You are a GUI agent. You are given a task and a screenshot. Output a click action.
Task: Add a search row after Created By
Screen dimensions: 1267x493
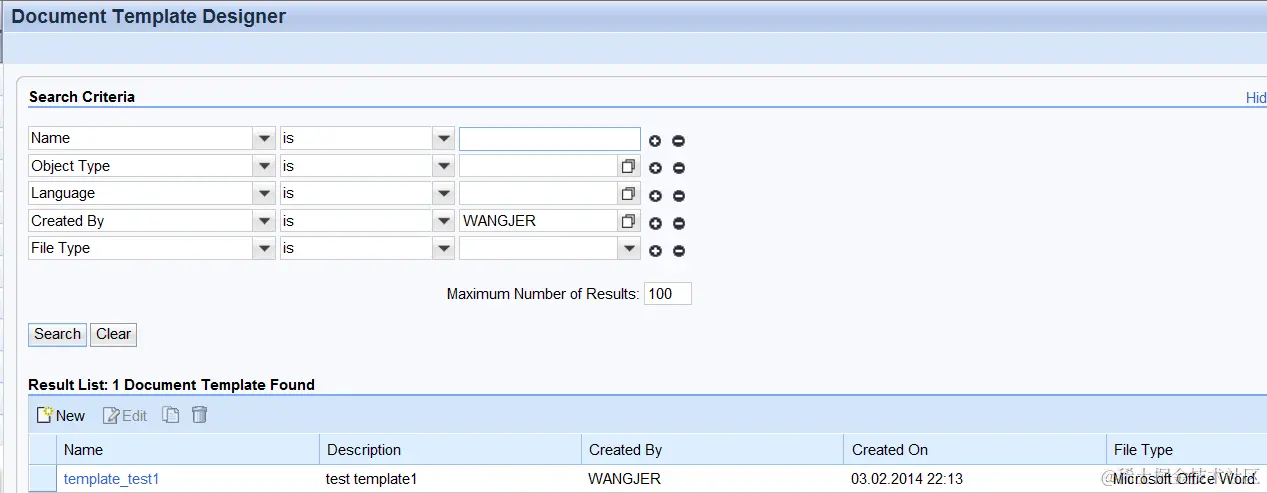pos(655,223)
